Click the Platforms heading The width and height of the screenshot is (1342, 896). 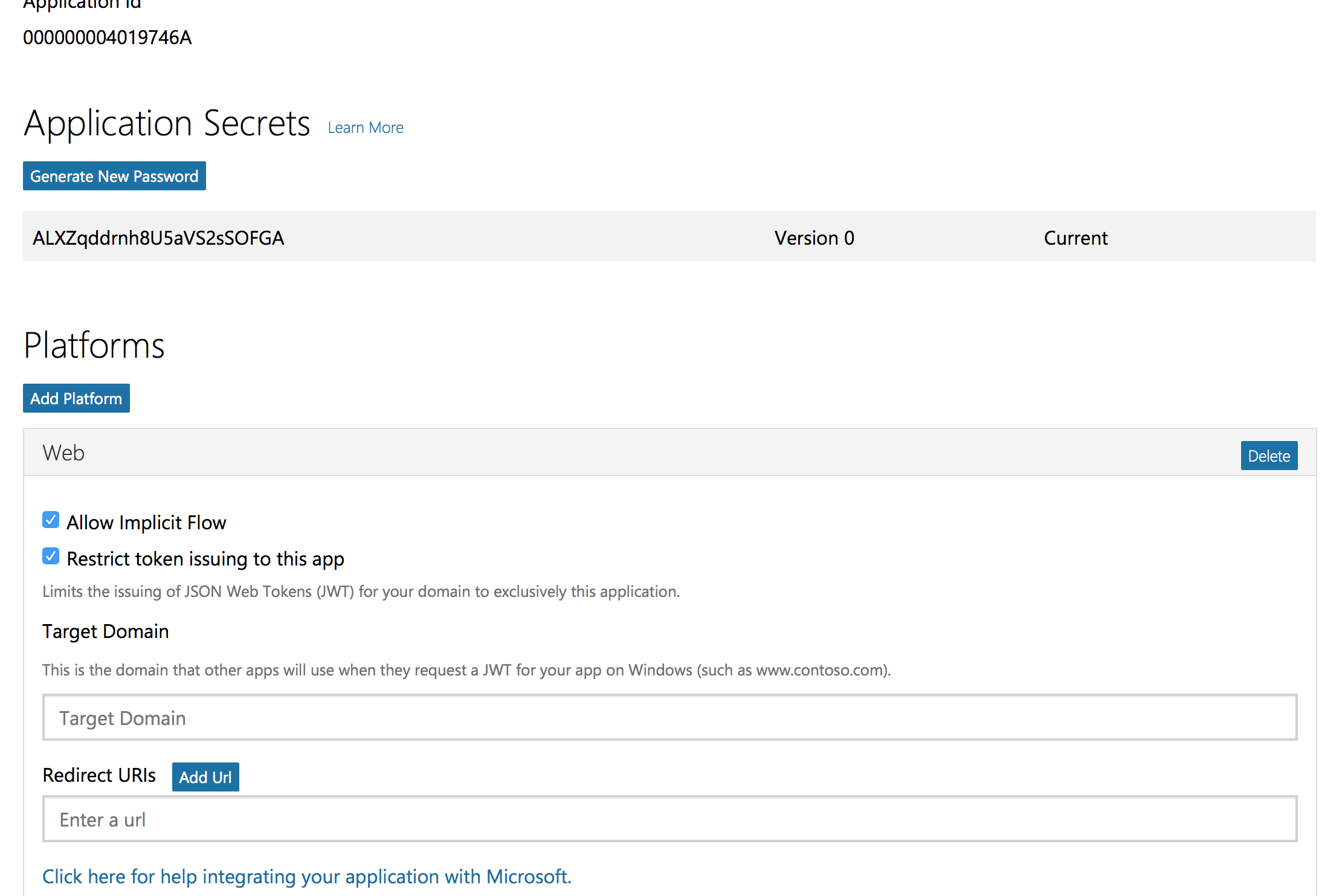point(94,345)
